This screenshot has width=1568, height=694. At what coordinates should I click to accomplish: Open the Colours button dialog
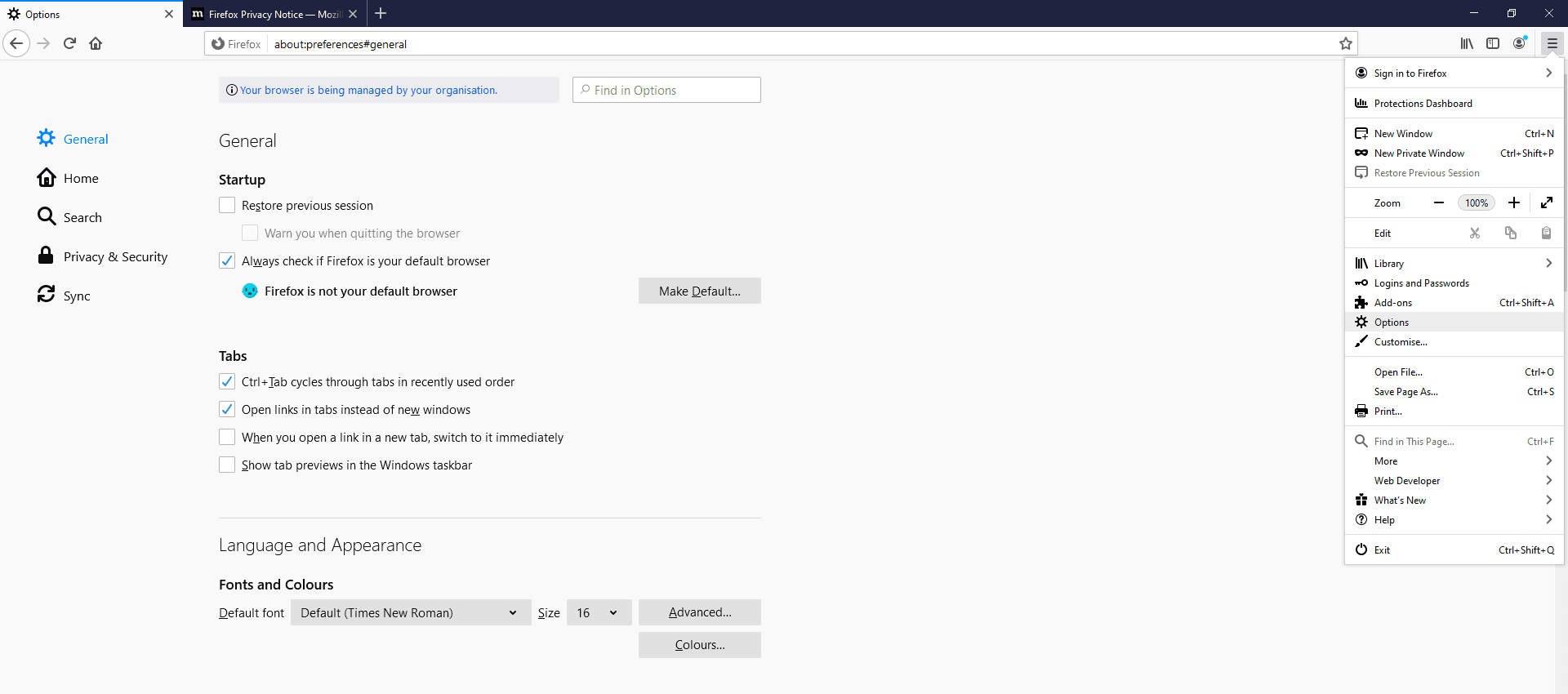coord(699,645)
